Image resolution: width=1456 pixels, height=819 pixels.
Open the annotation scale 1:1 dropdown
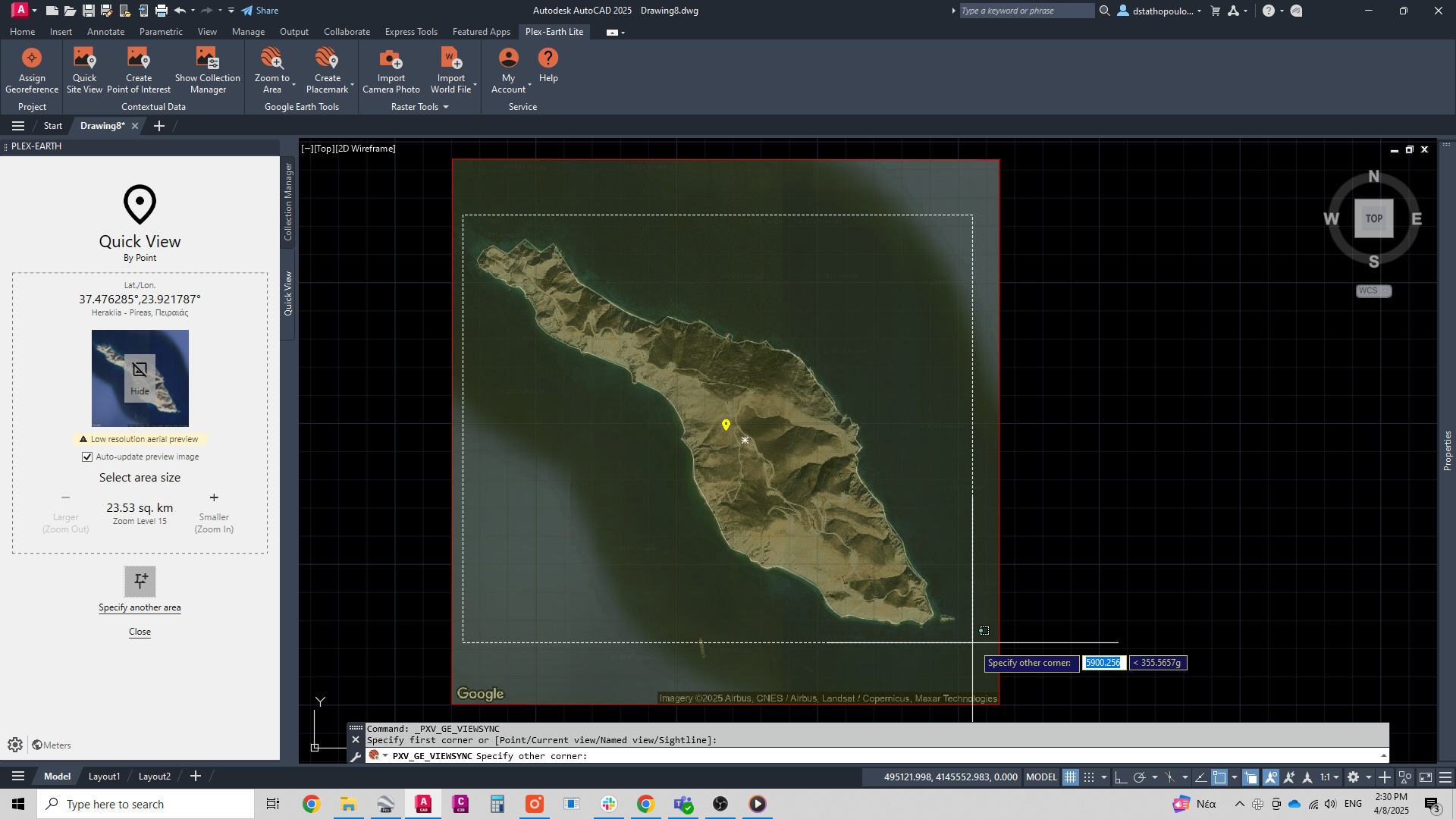pos(1329,777)
